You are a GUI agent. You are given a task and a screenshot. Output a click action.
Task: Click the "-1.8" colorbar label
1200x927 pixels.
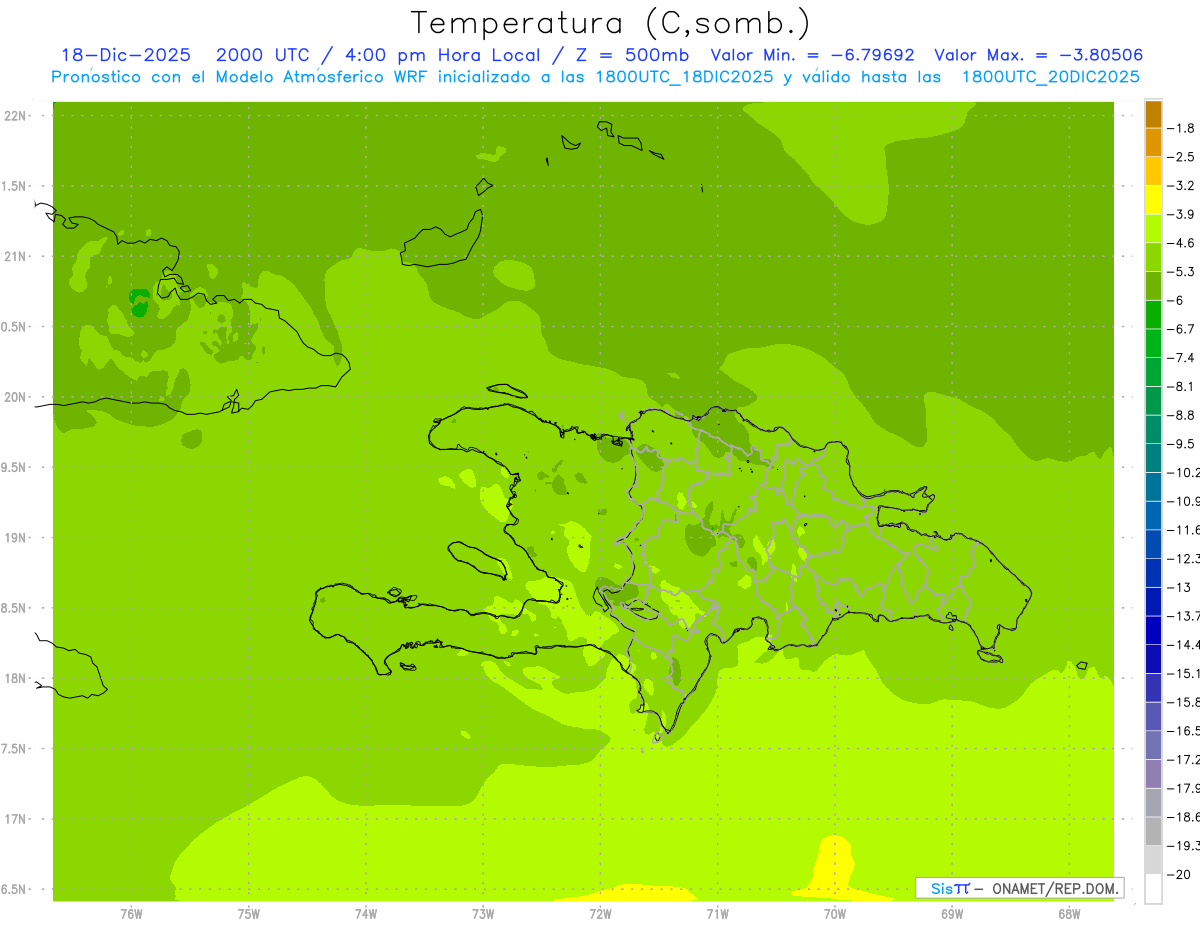(1182, 128)
